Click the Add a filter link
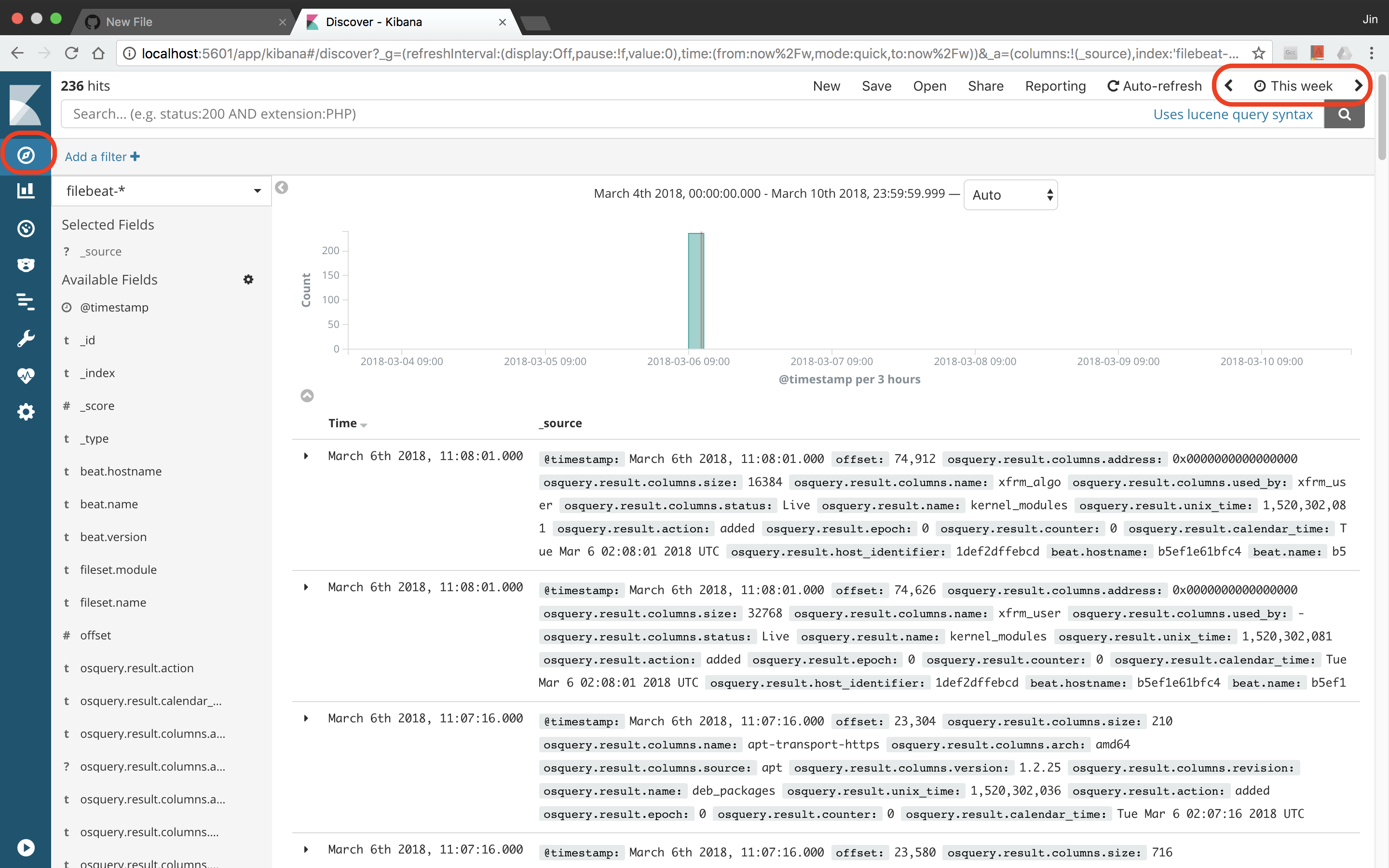The image size is (1389, 868). coord(102,157)
